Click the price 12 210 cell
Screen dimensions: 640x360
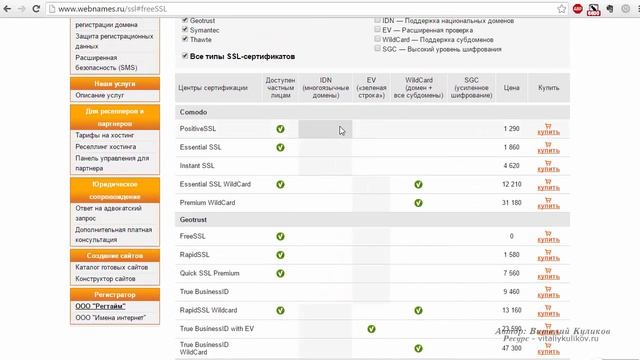511,184
